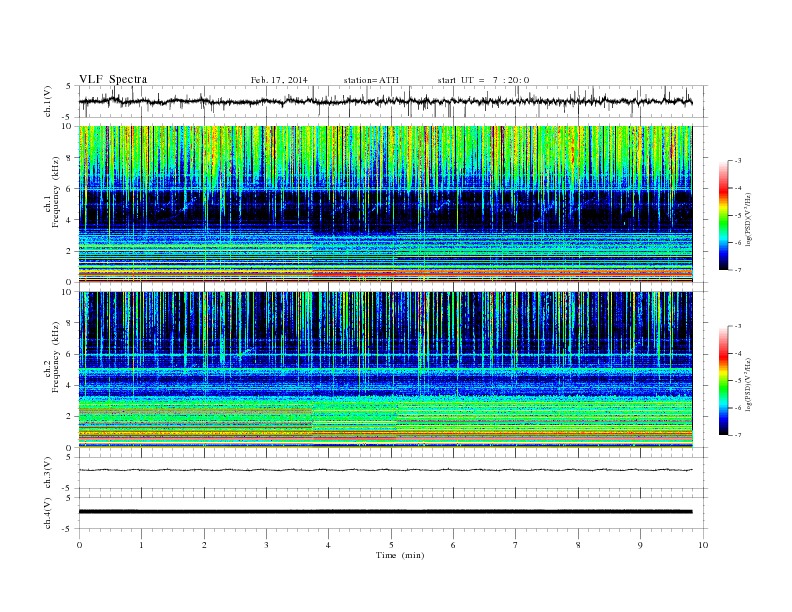Click the "VLF Spectra" plot title
The image size is (792, 612).
click(113, 79)
